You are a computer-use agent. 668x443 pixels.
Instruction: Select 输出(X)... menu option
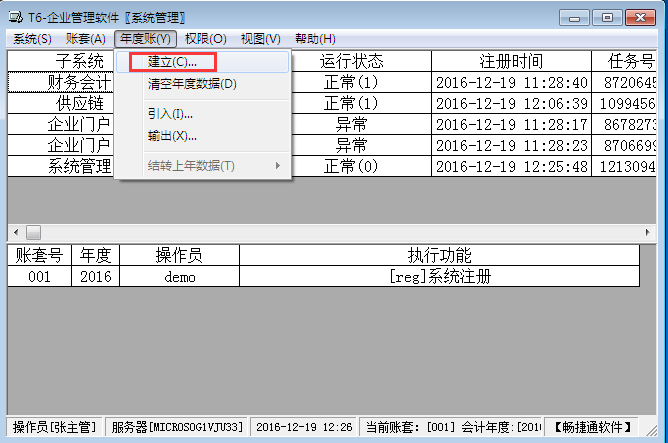tap(173, 136)
